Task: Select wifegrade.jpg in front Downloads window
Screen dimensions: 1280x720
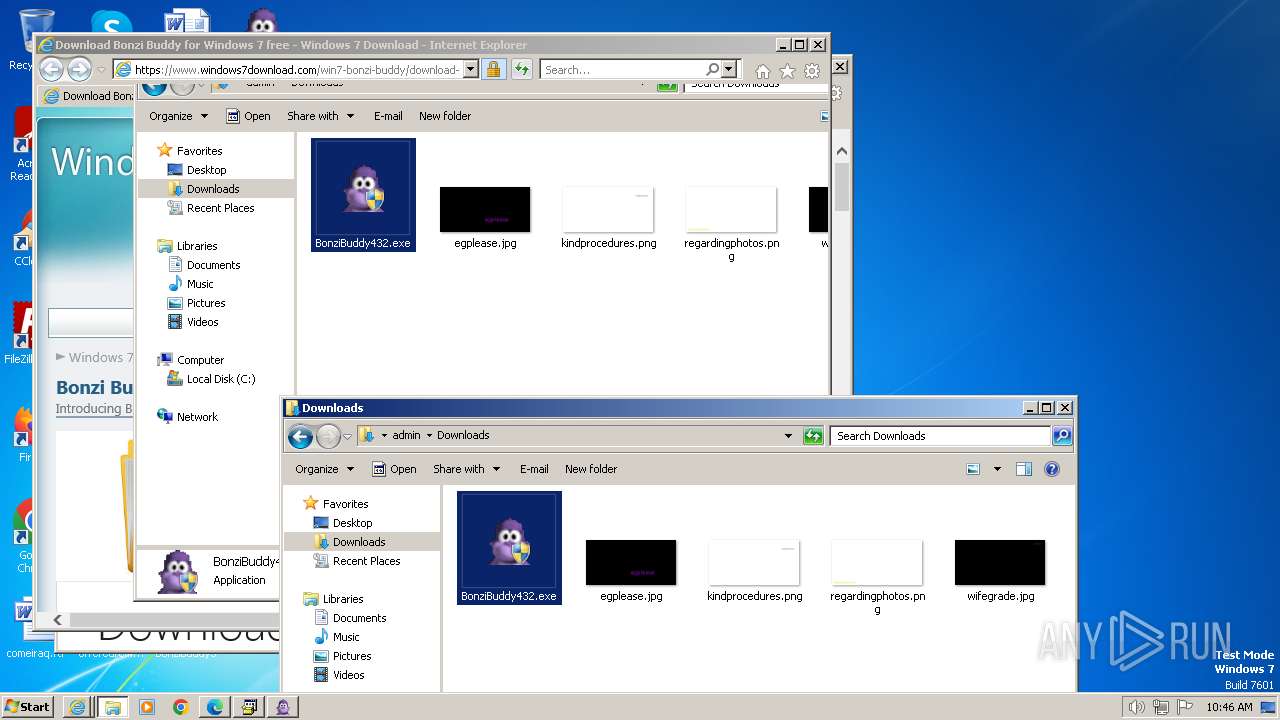Action: (x=1000, y=570)
